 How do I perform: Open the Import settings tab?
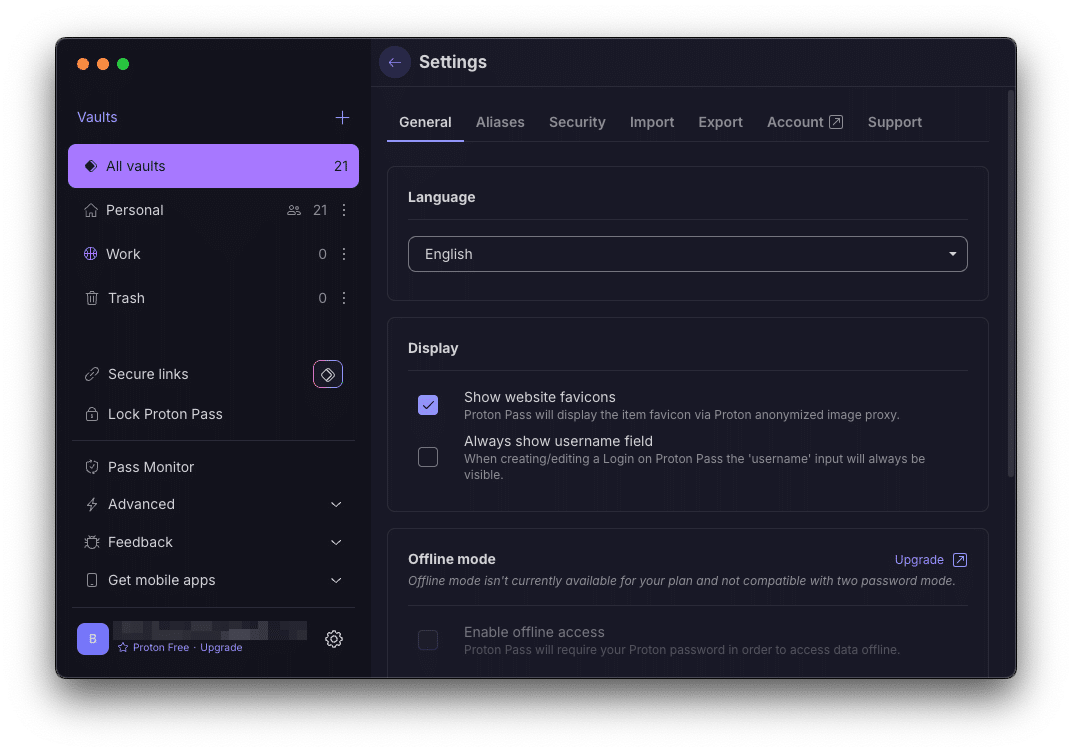pyautogui.click(x=652, y=122)
